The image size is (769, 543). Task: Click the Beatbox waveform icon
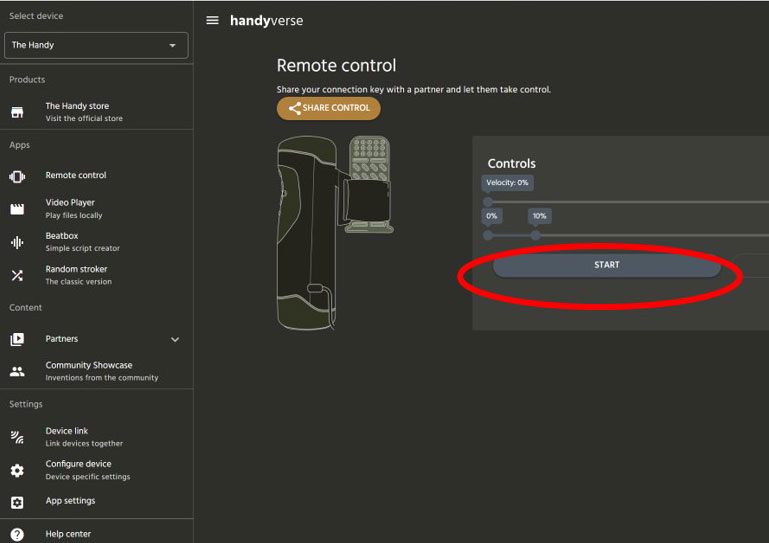point(17,242)
